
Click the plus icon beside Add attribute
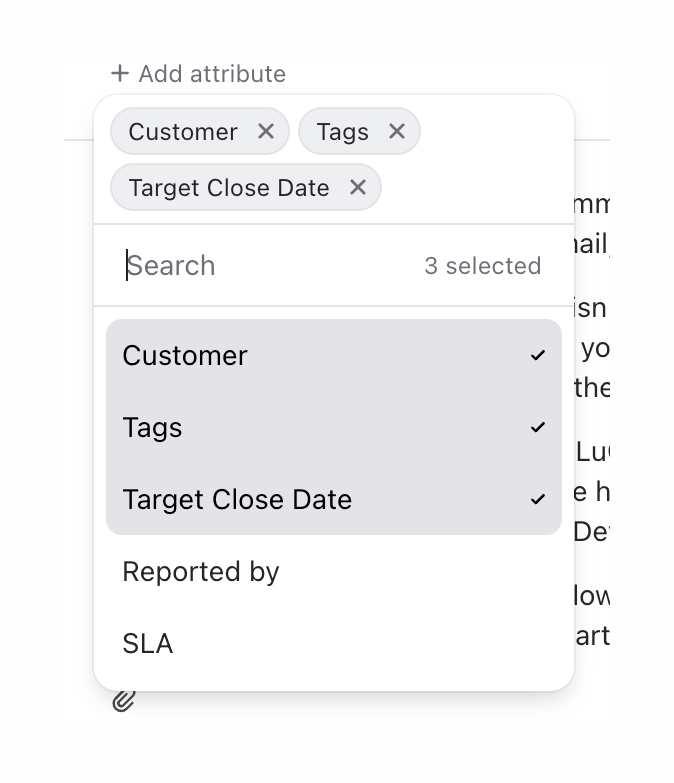[120, 73]
